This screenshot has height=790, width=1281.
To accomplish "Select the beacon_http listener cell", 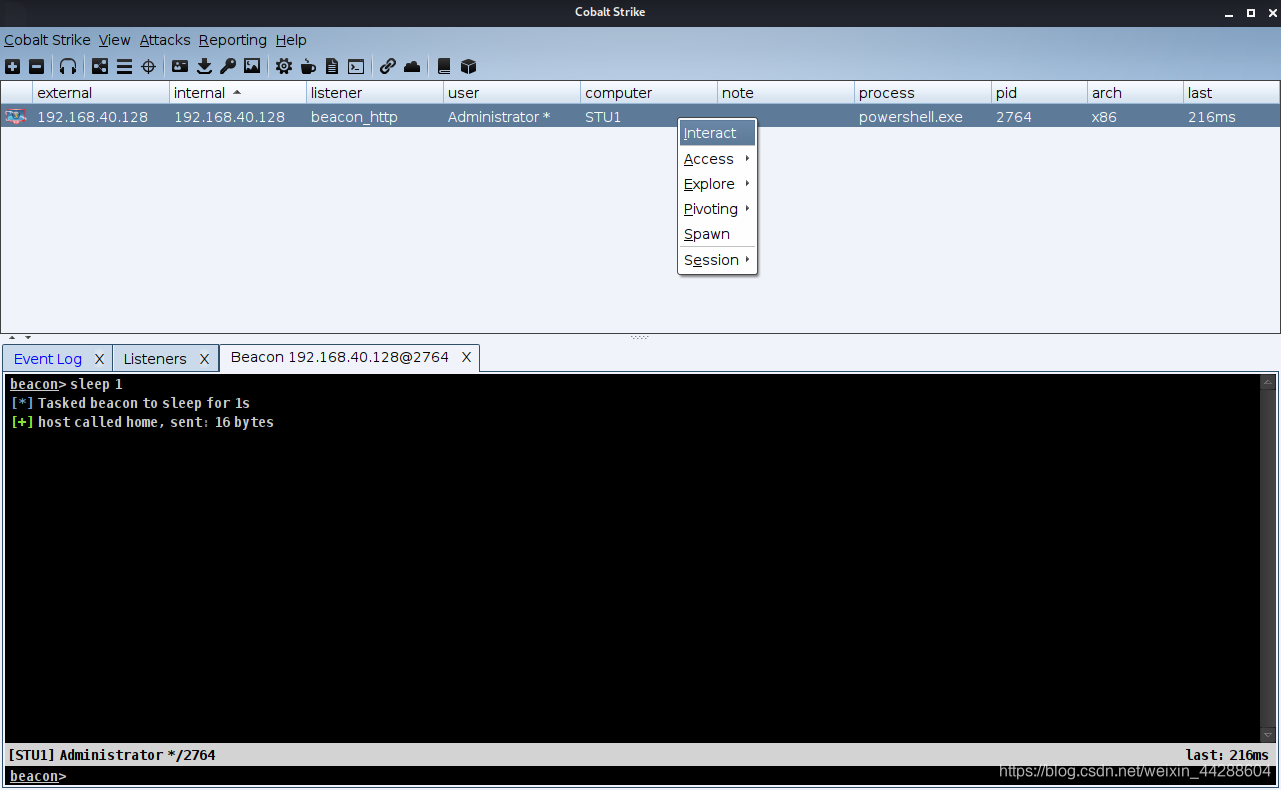I will tap(375, 117).
